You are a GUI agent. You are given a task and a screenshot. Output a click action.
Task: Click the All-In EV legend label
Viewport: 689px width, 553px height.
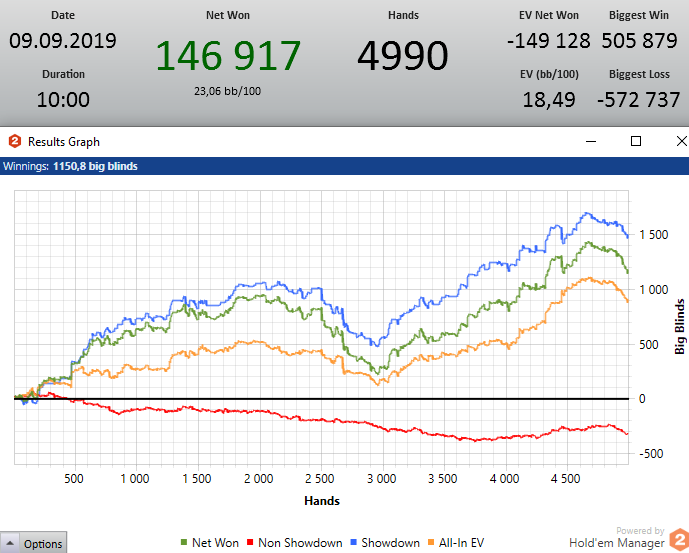point(461,543)
